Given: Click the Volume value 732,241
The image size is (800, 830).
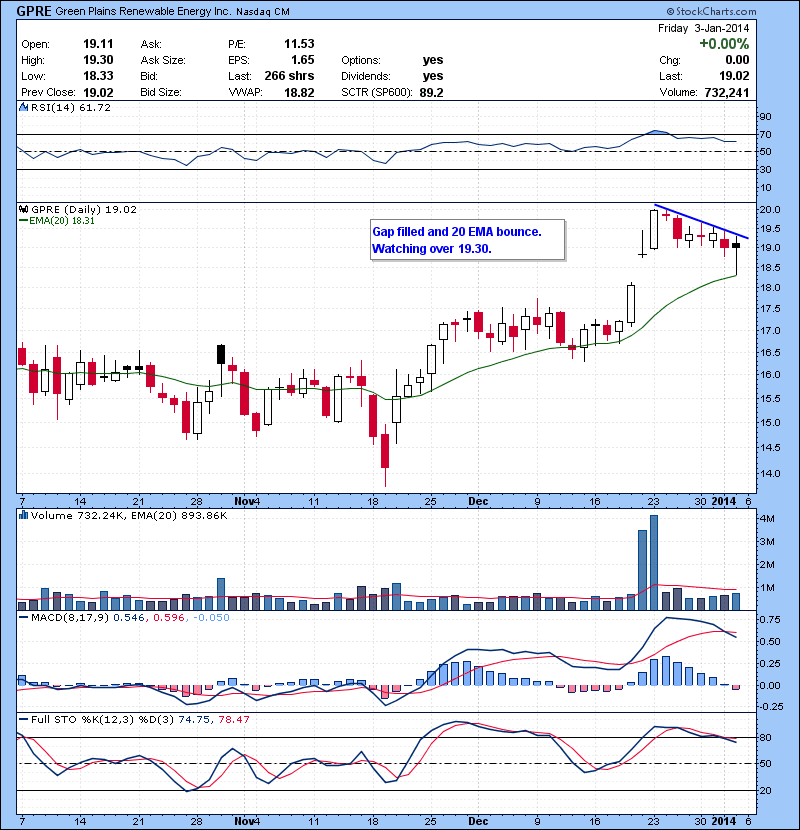Looking at the screenshot, I should [726, 93].
